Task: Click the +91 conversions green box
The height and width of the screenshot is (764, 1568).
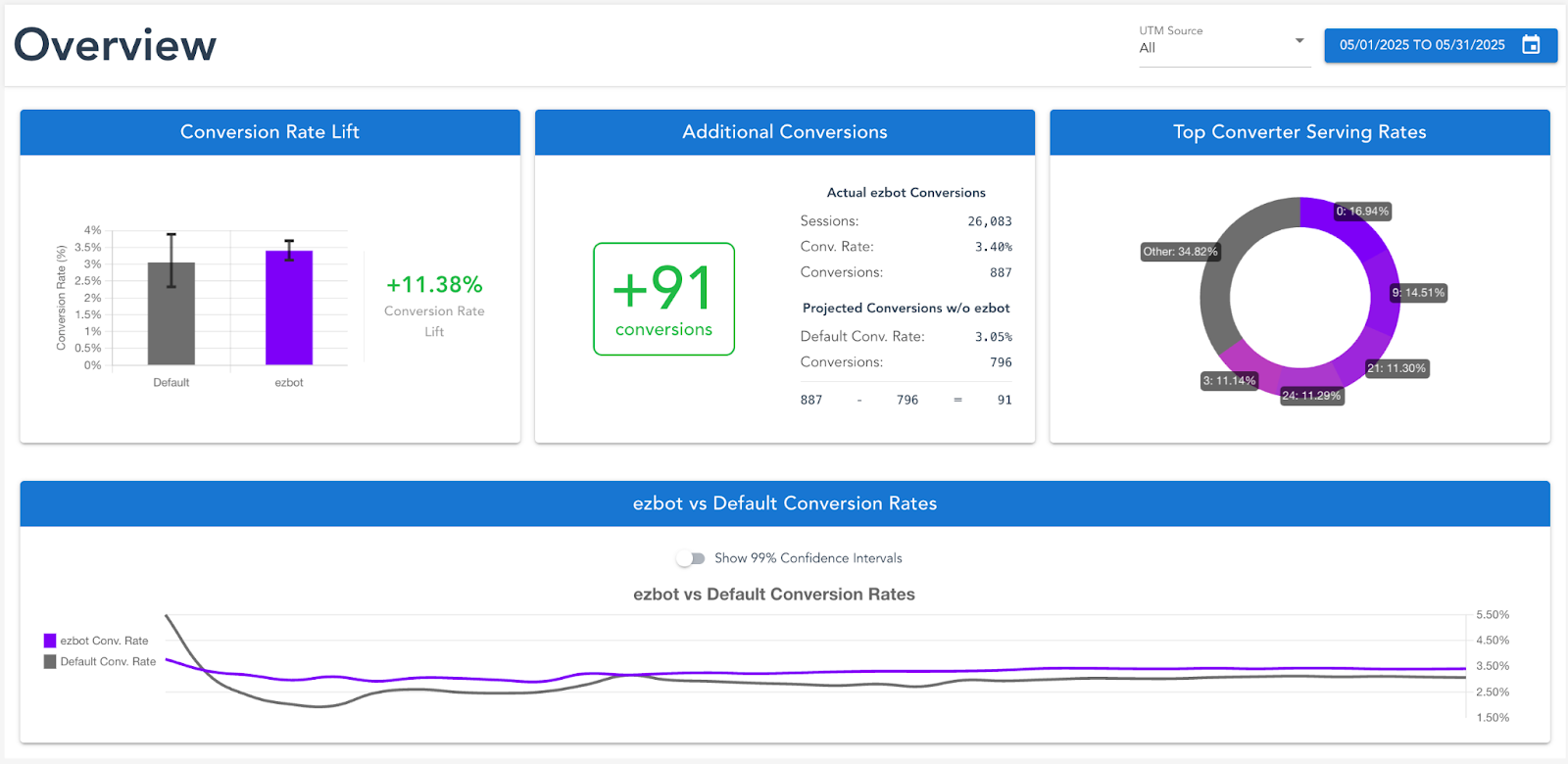Action: pos(663,299)
